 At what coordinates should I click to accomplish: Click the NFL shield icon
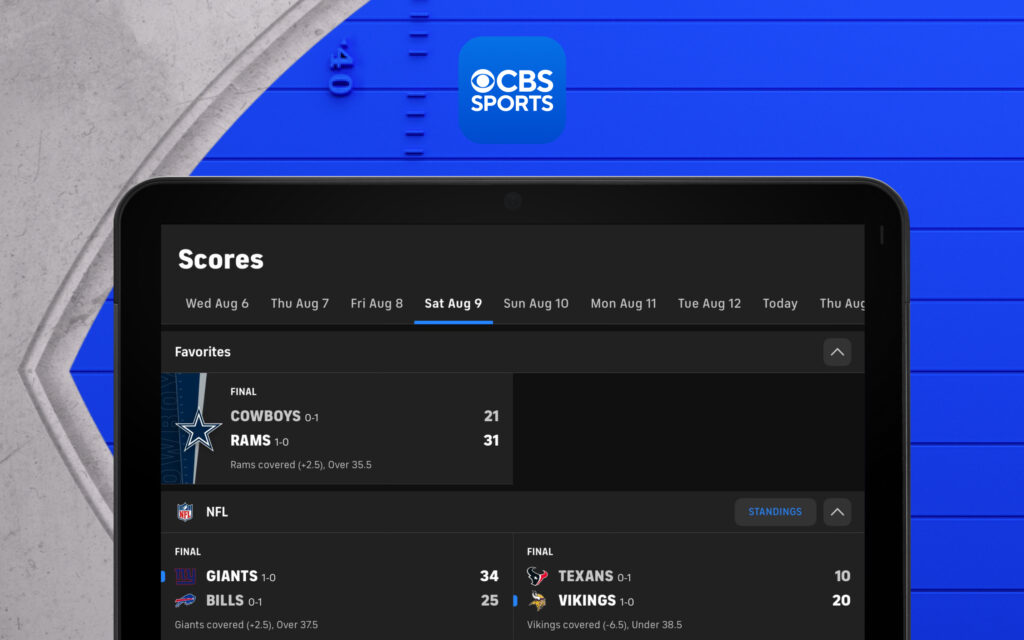pos(186,511)
